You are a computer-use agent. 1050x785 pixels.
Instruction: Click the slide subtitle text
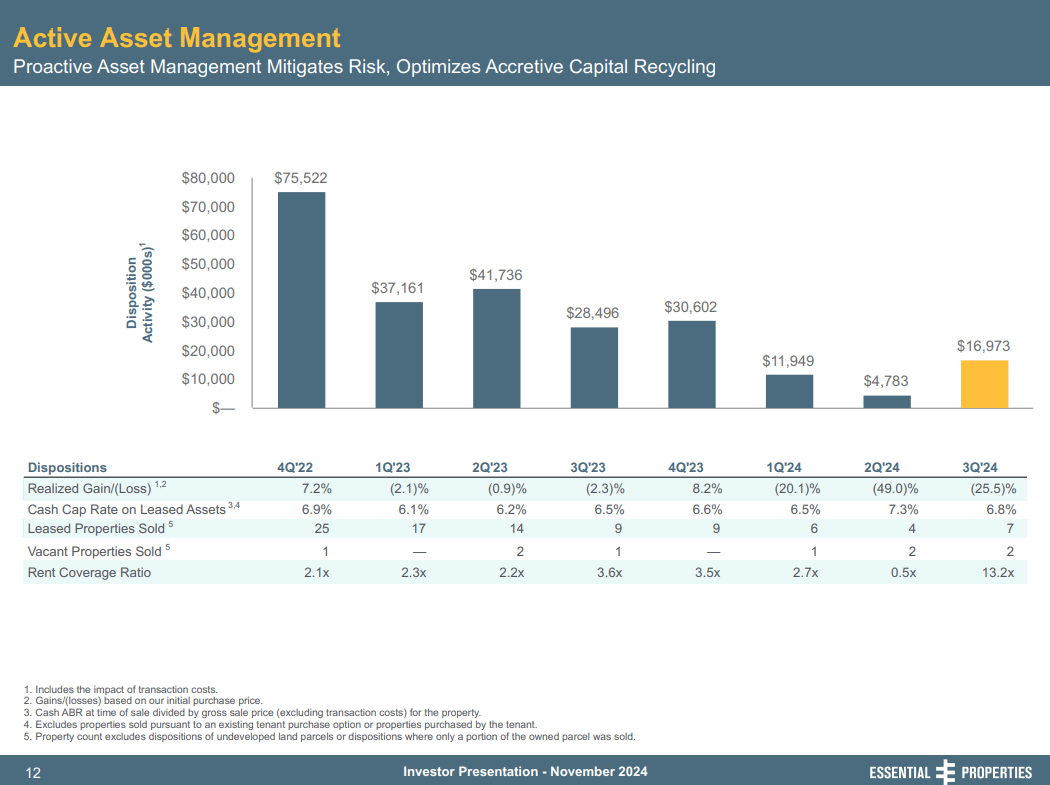366,67
